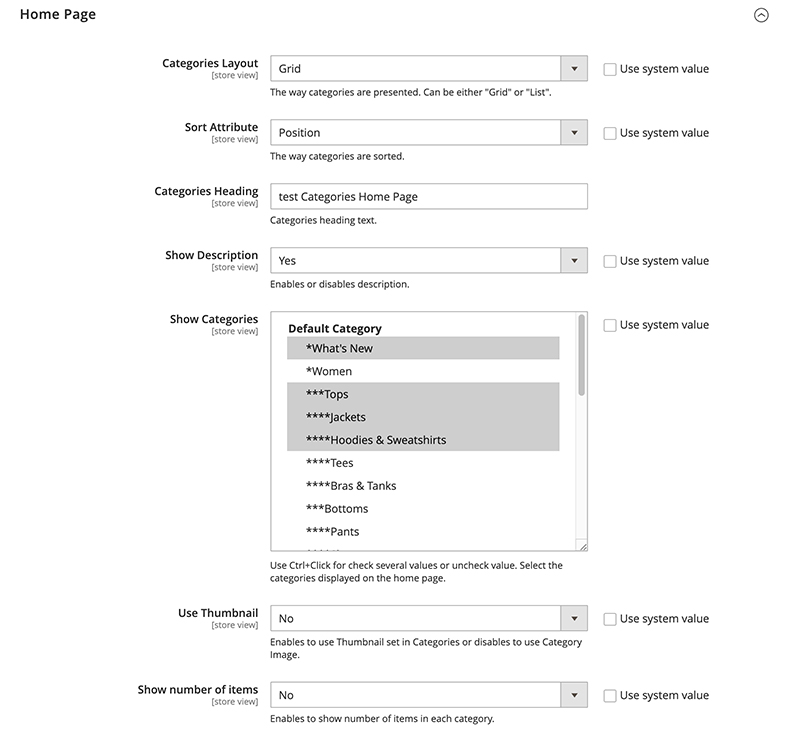The width and height of the screenshot is (800, 739).
Task: Click the Home Page section title
Action: click(x=58, y=15)
